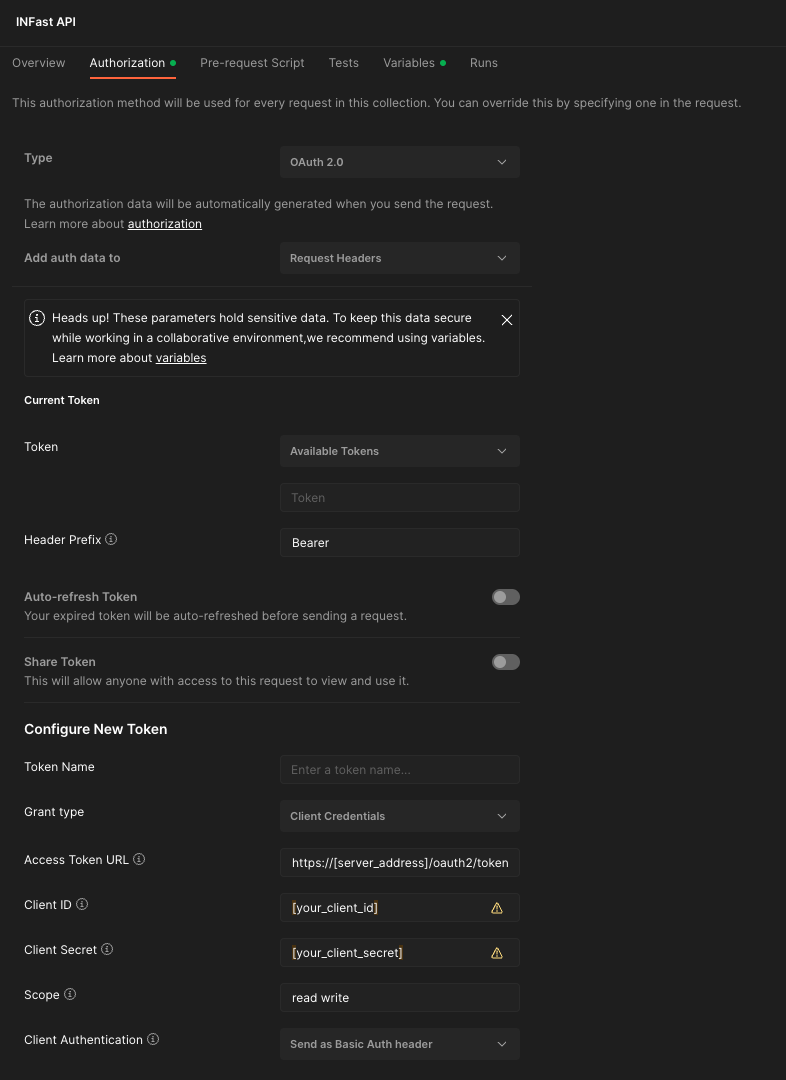Open Send as Basic Auth header dropdown

(400, 1044)
